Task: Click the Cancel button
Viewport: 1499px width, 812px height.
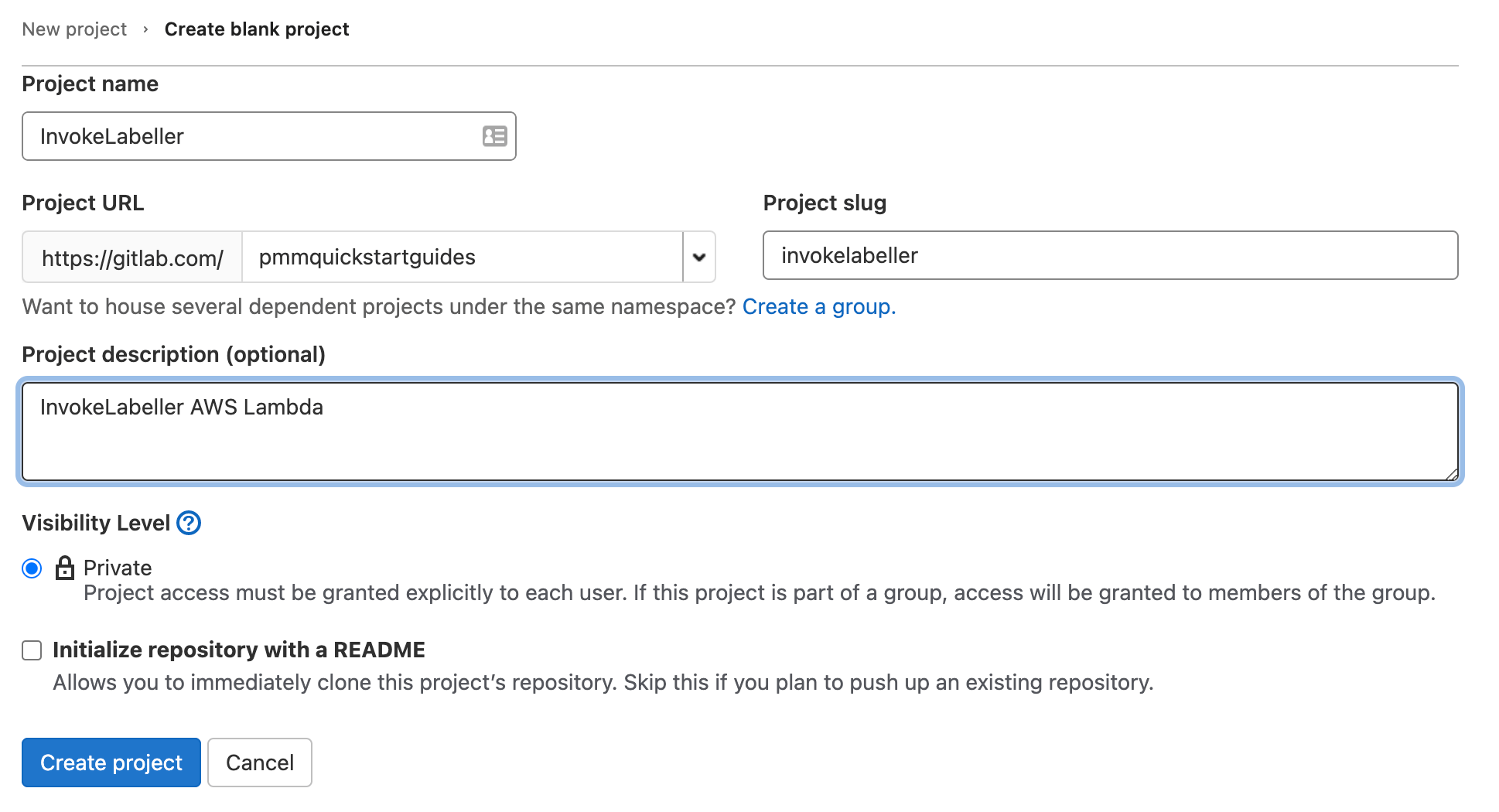Action: pos(259,762)
